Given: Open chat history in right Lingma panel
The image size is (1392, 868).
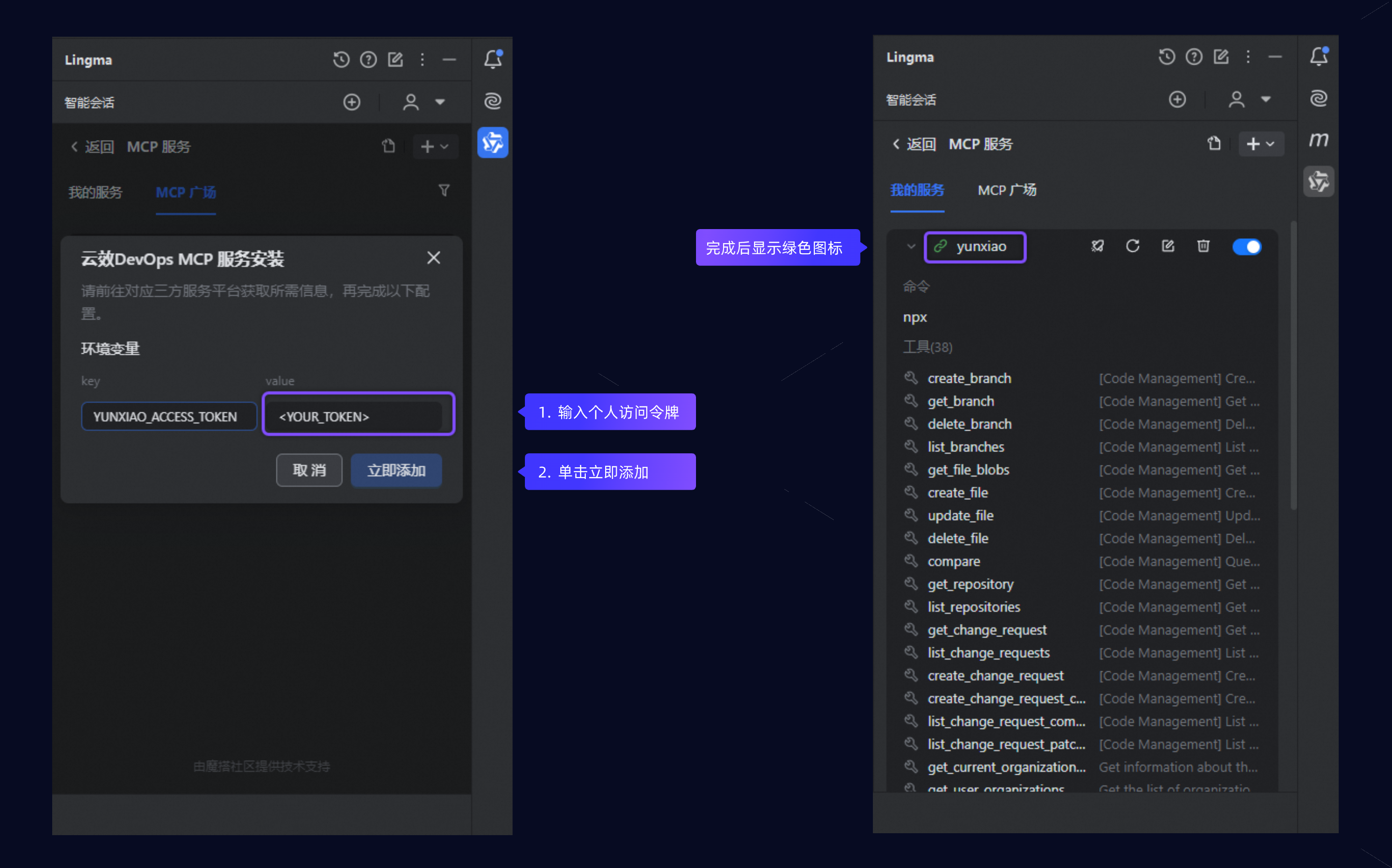Looking at the screenshot, I should (x=1166, y=57).
